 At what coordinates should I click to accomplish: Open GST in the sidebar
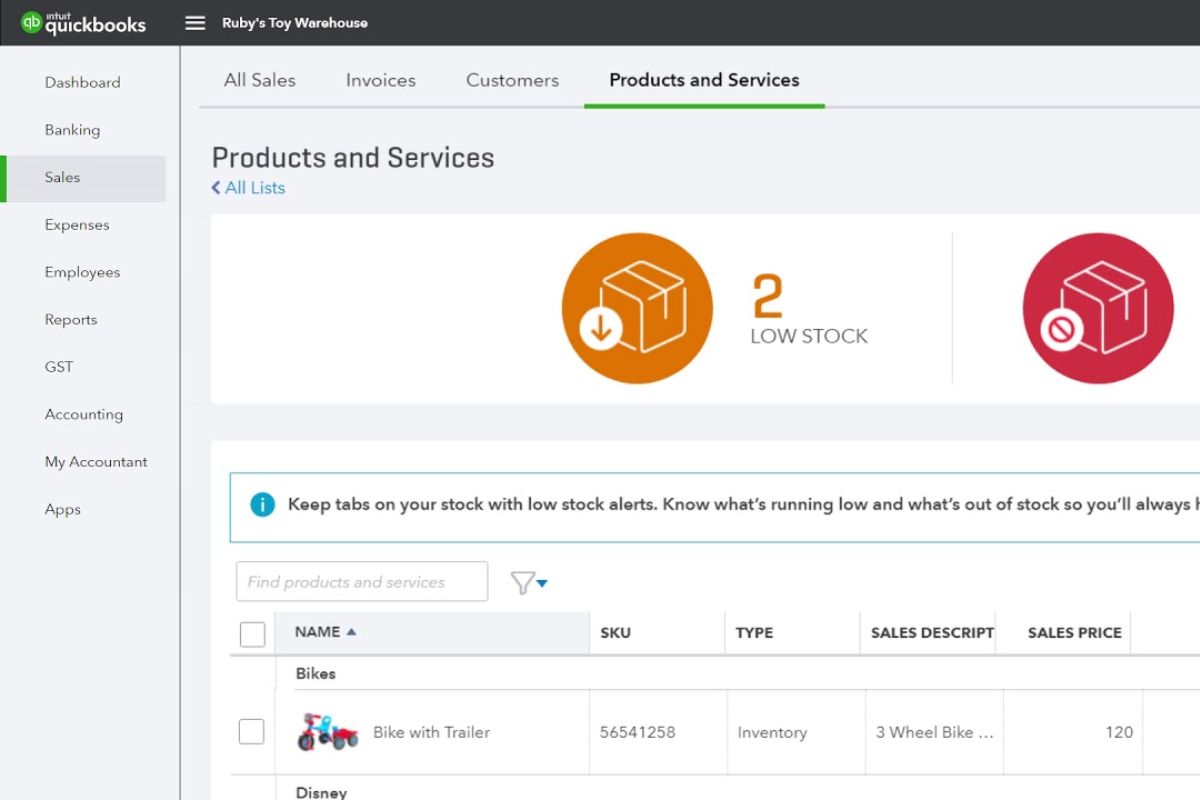tap(59, 367)
